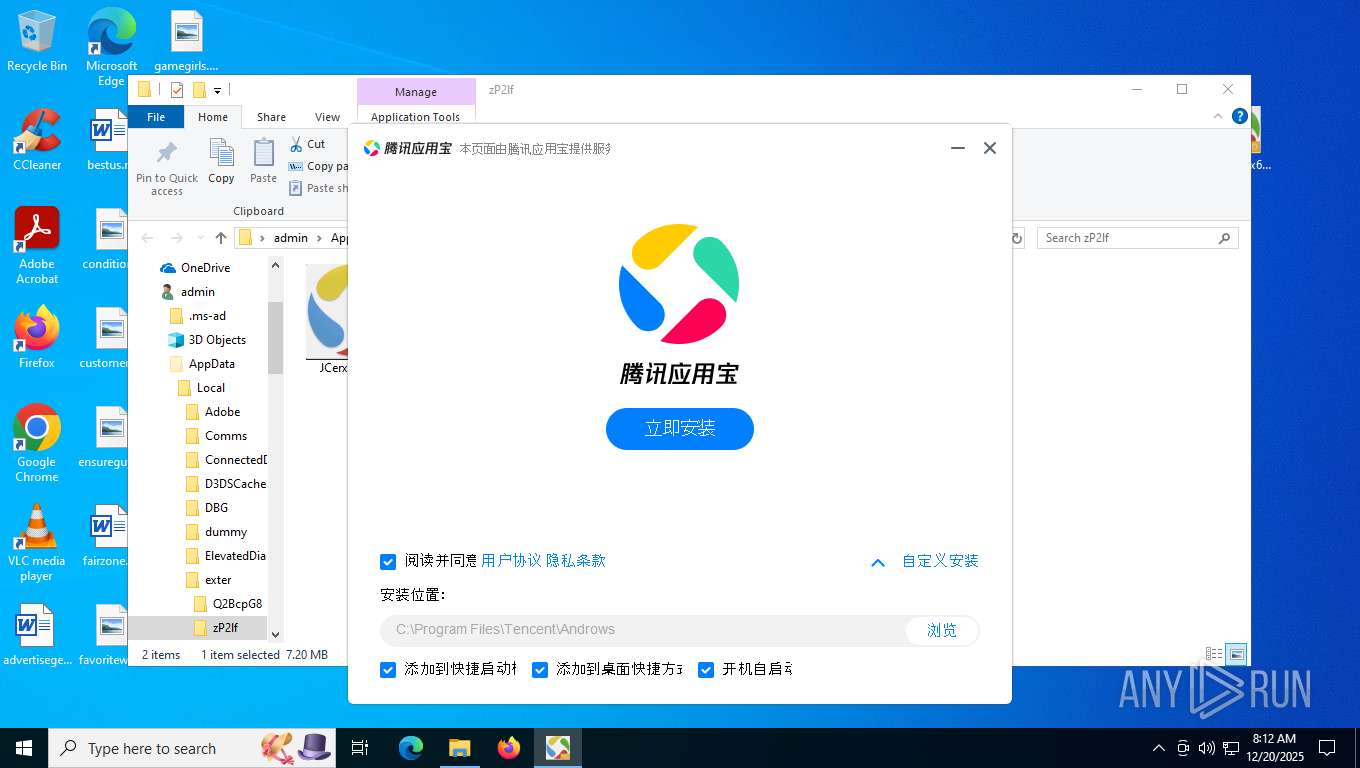Open Google Chrome desktop shortcut

pos(37,444)
